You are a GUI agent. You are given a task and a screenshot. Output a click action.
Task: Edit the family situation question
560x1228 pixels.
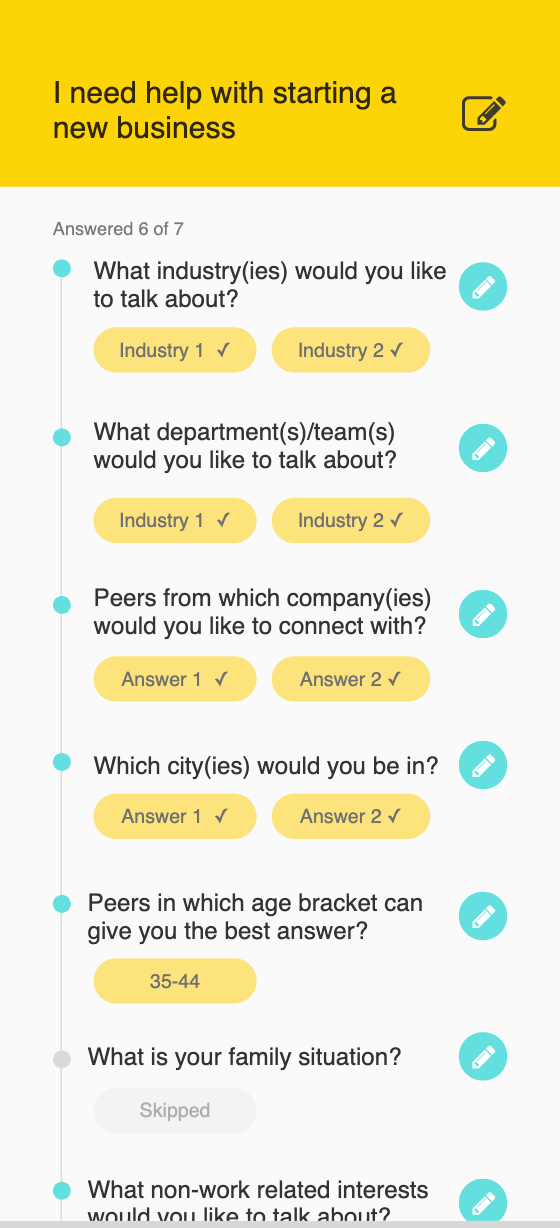[x=483, y=1056]
